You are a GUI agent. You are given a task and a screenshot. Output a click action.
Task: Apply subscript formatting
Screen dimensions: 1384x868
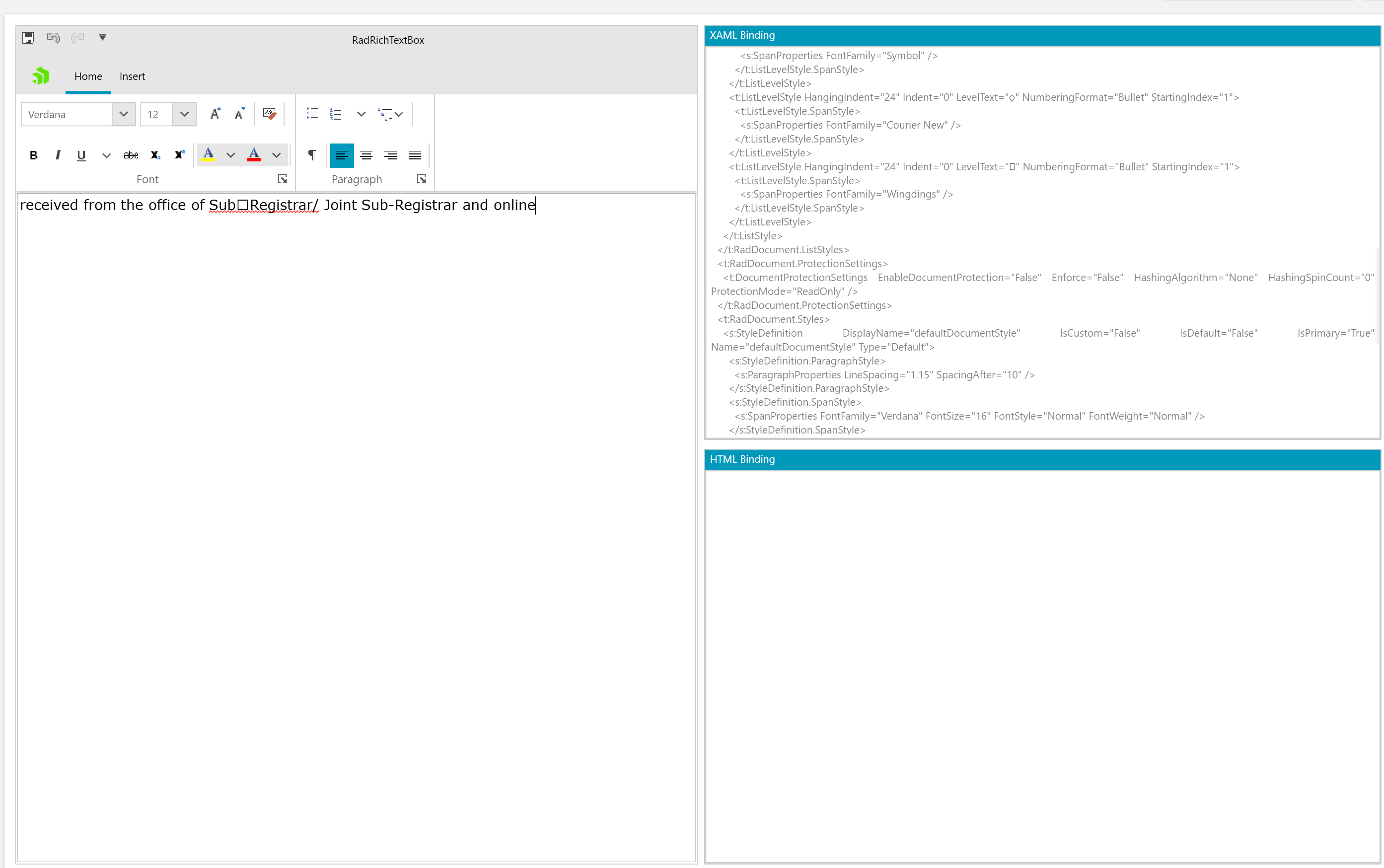(155, 155)
